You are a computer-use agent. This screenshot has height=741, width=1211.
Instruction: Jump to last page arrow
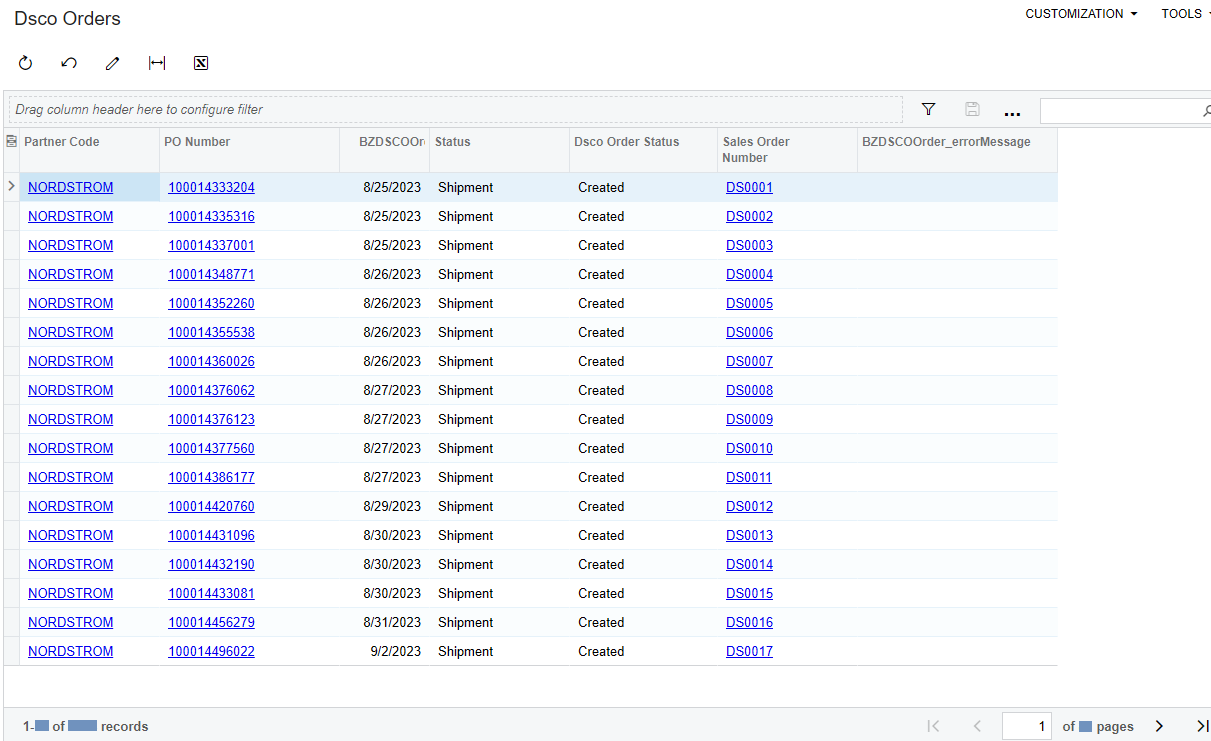click(x=1203, y=726)
